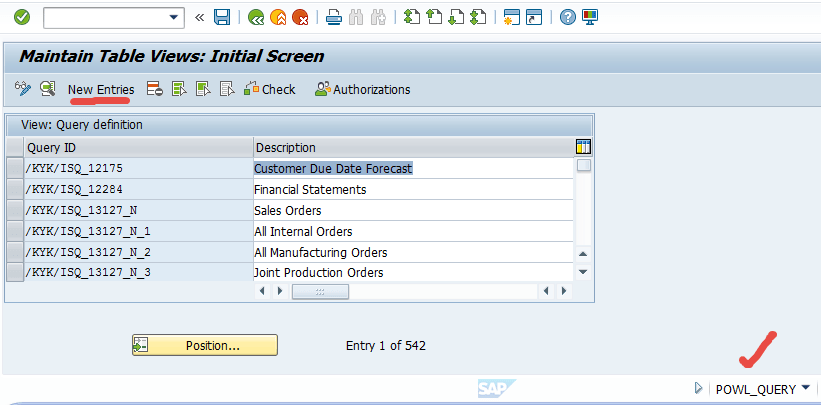Open the command field dropdown arrow
This screenshot has height=405, width=821.
click(176, 17)
